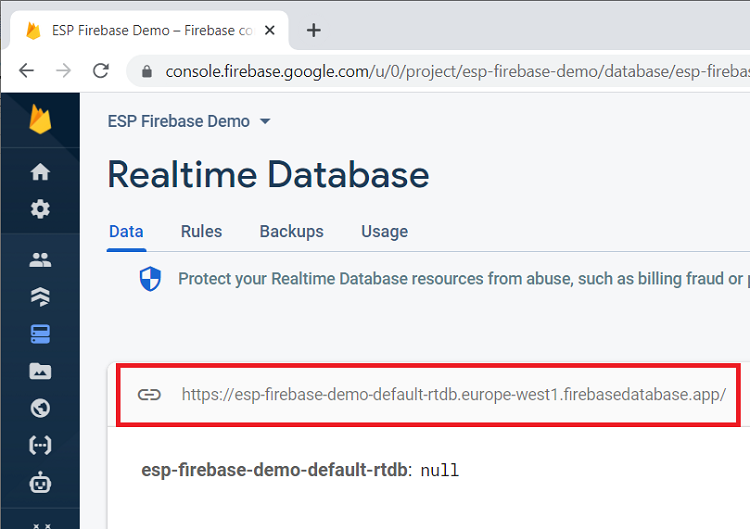The width and height of the screenshot is (750, 529).
Task: Switch to the Usage tab
Action: pyautogui.click(x=385, y=231)
